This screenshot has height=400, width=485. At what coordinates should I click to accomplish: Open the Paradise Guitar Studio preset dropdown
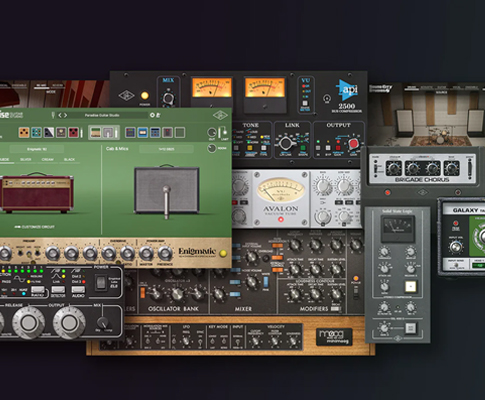102,115
